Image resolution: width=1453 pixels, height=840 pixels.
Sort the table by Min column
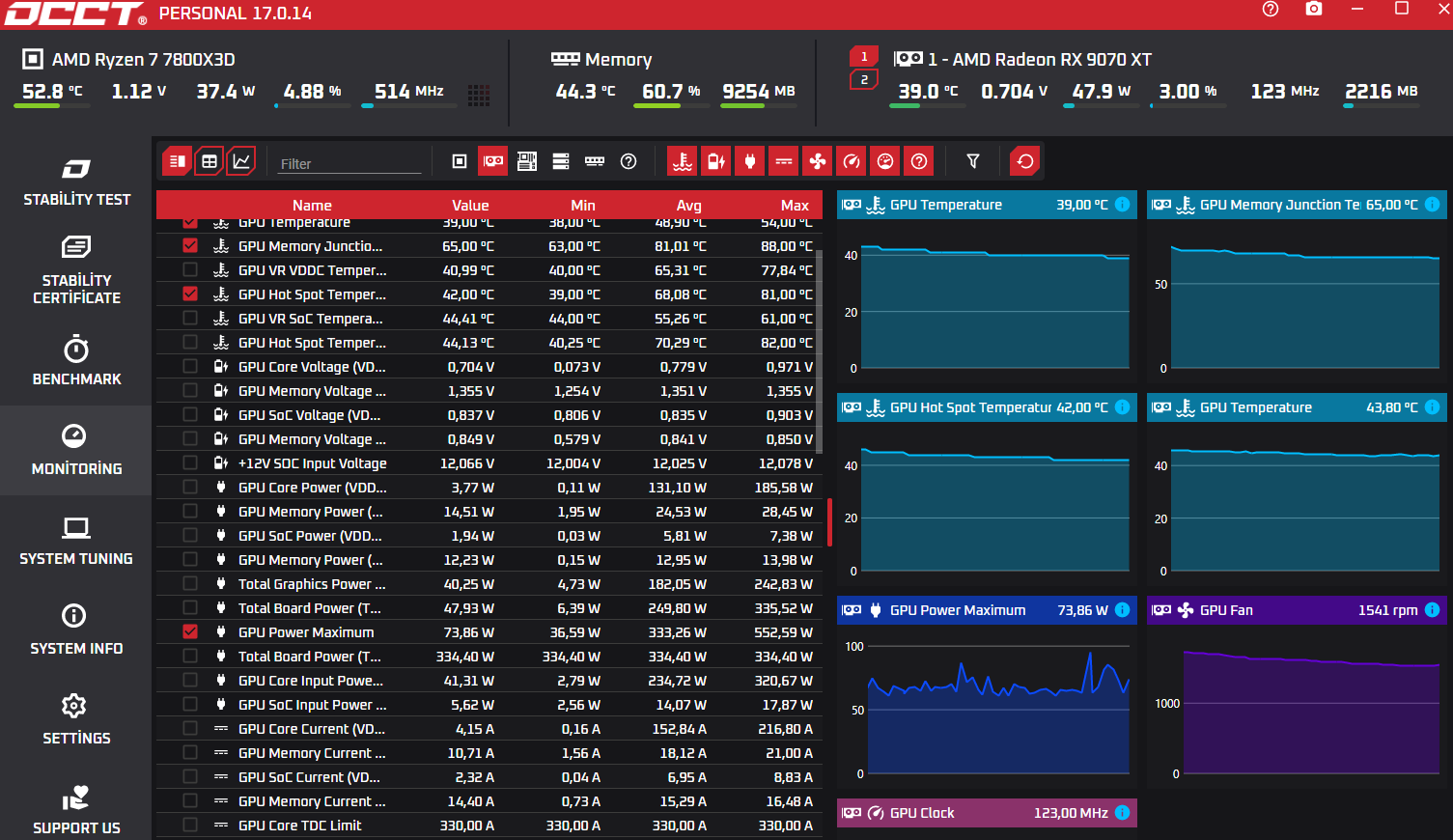click(x=583, y=205)
